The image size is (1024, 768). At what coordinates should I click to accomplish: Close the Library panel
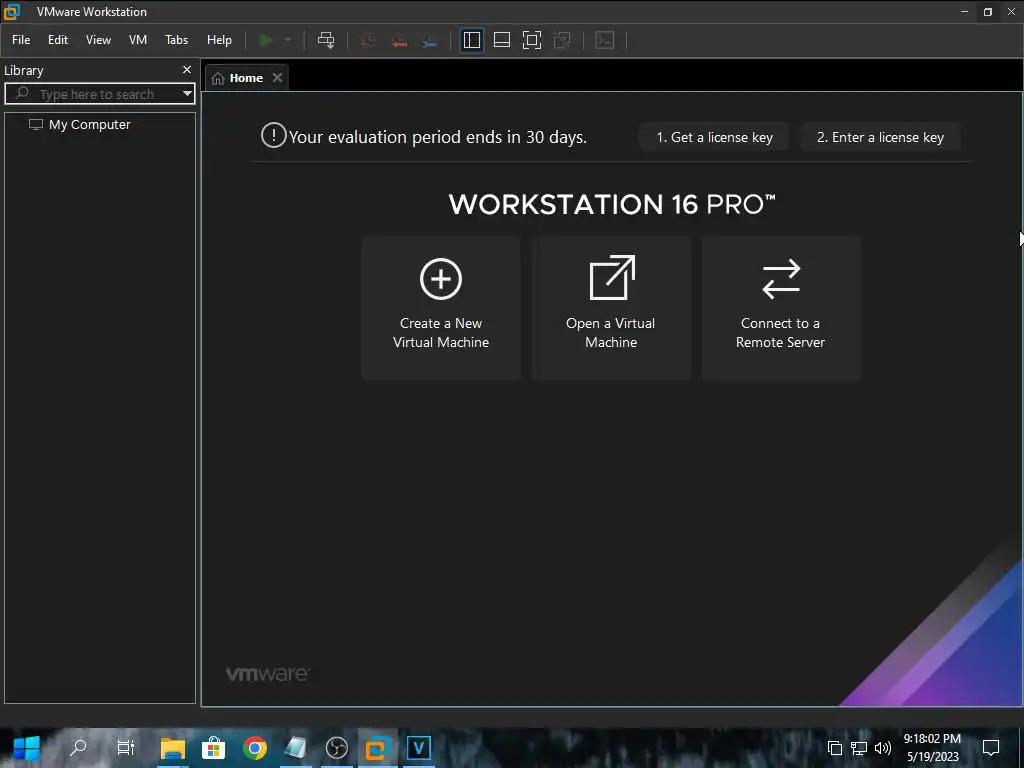(187, 69)
